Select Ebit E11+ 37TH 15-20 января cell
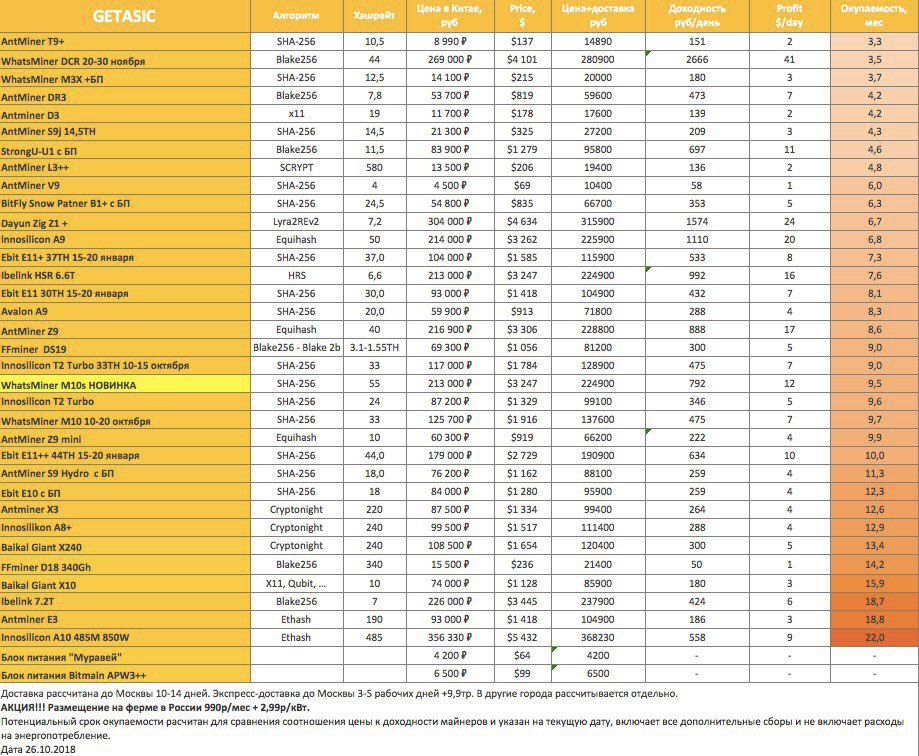 tap(125, 258)
